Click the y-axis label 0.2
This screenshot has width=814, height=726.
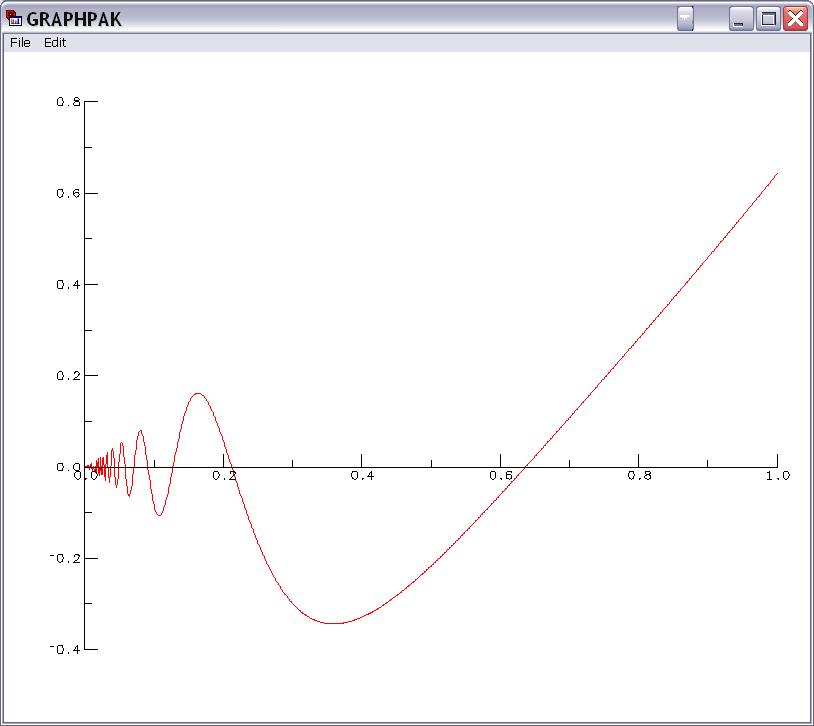point(69,375)
